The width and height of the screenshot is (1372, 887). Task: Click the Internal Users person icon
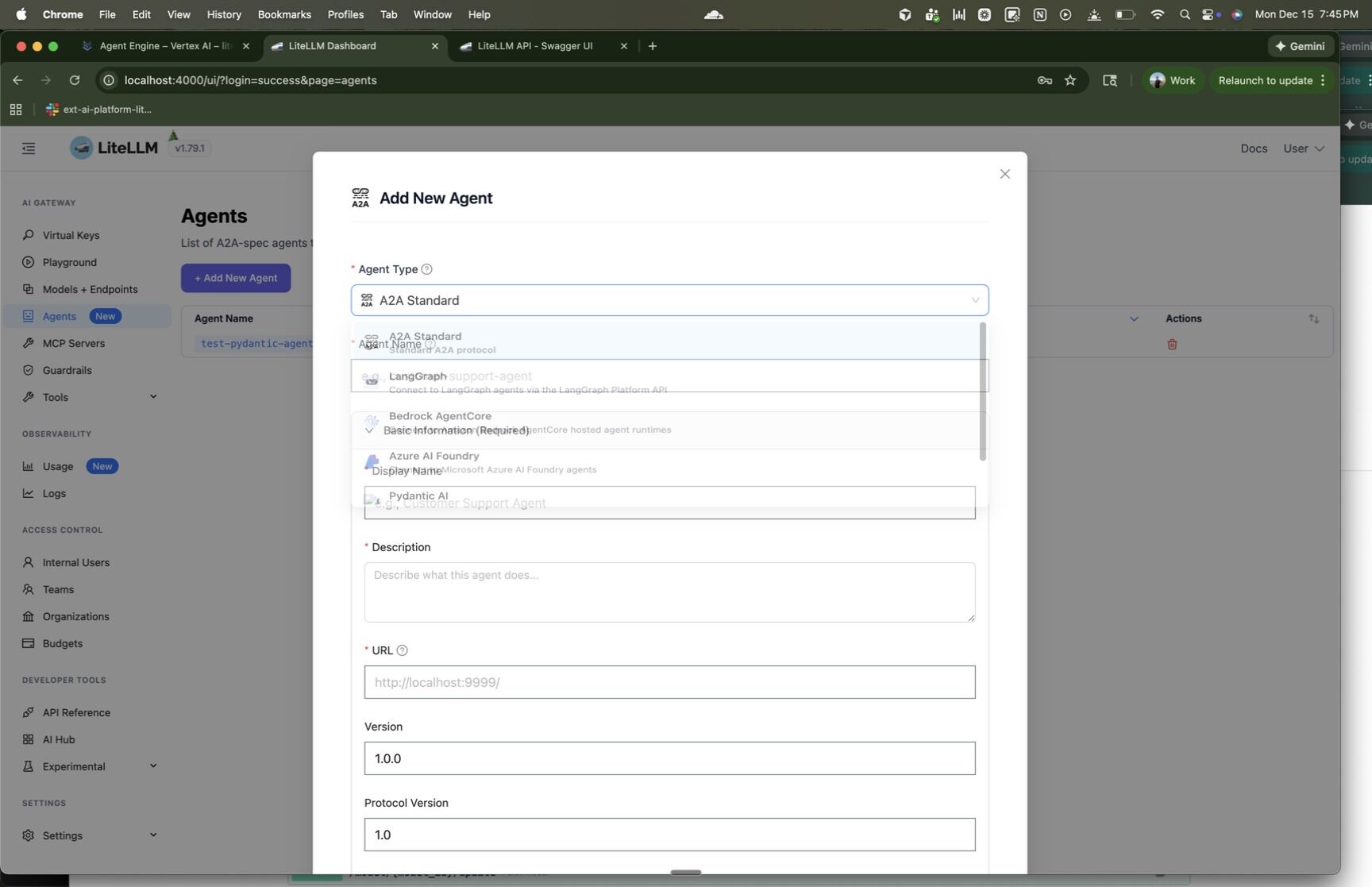point(29,562)
